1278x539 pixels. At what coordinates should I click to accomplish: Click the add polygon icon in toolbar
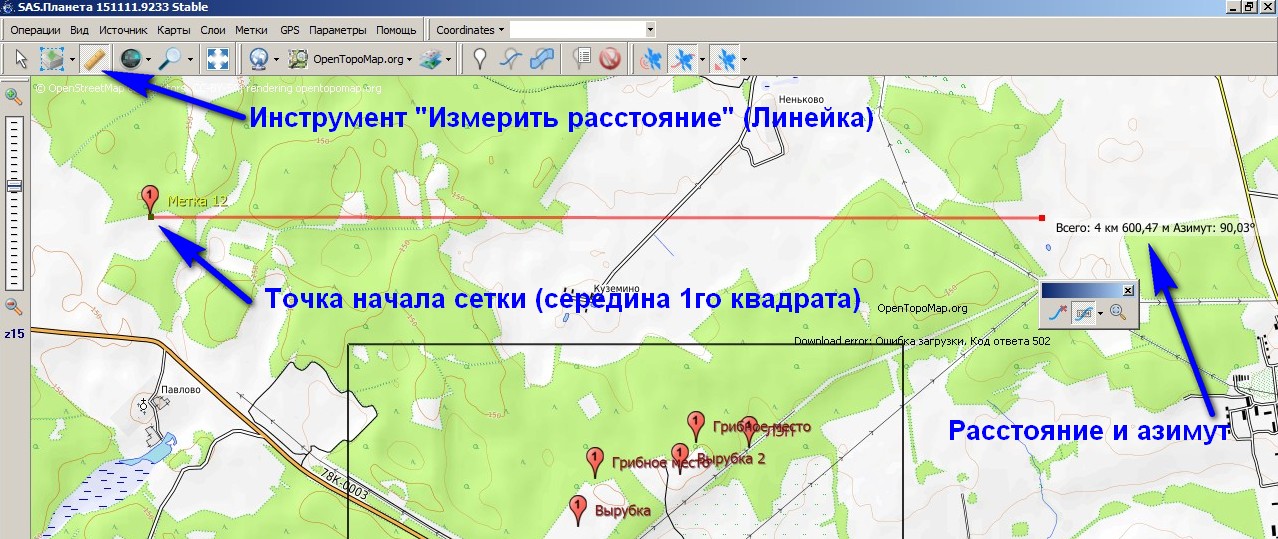(542, 59)
